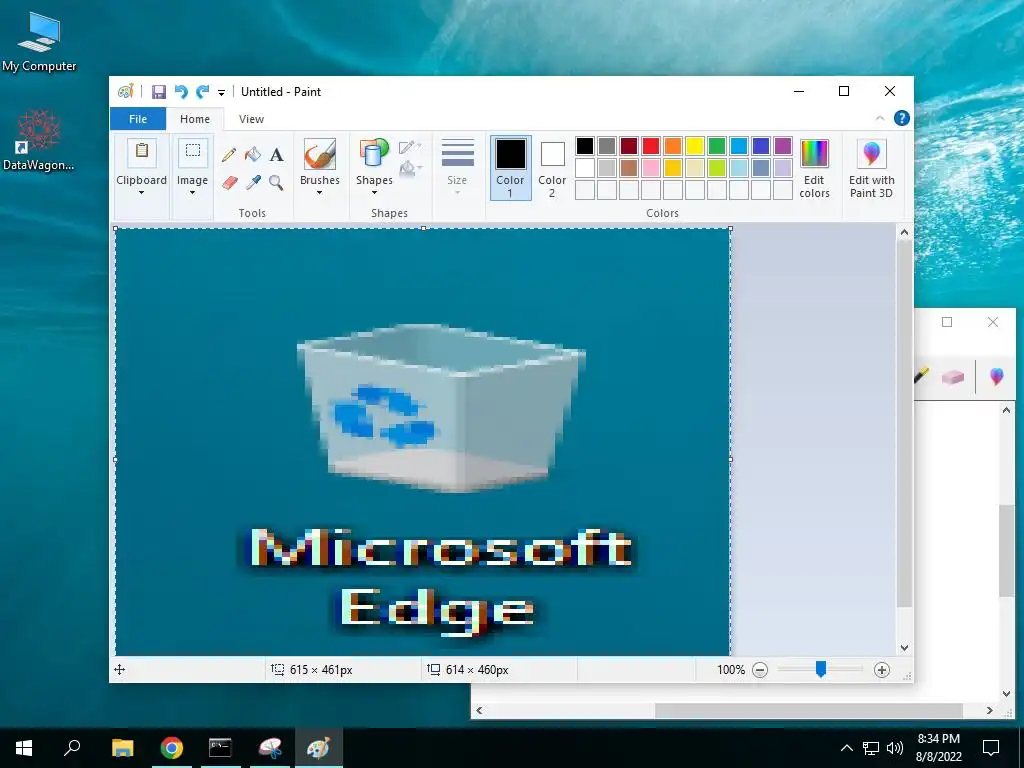
Task: Select the Text tool
Action: tap(277, 155)
